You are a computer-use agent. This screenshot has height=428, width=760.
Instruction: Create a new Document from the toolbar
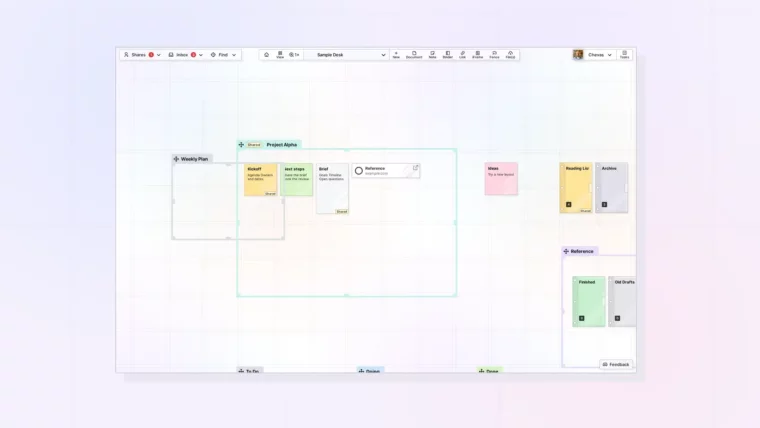[414, 55]
